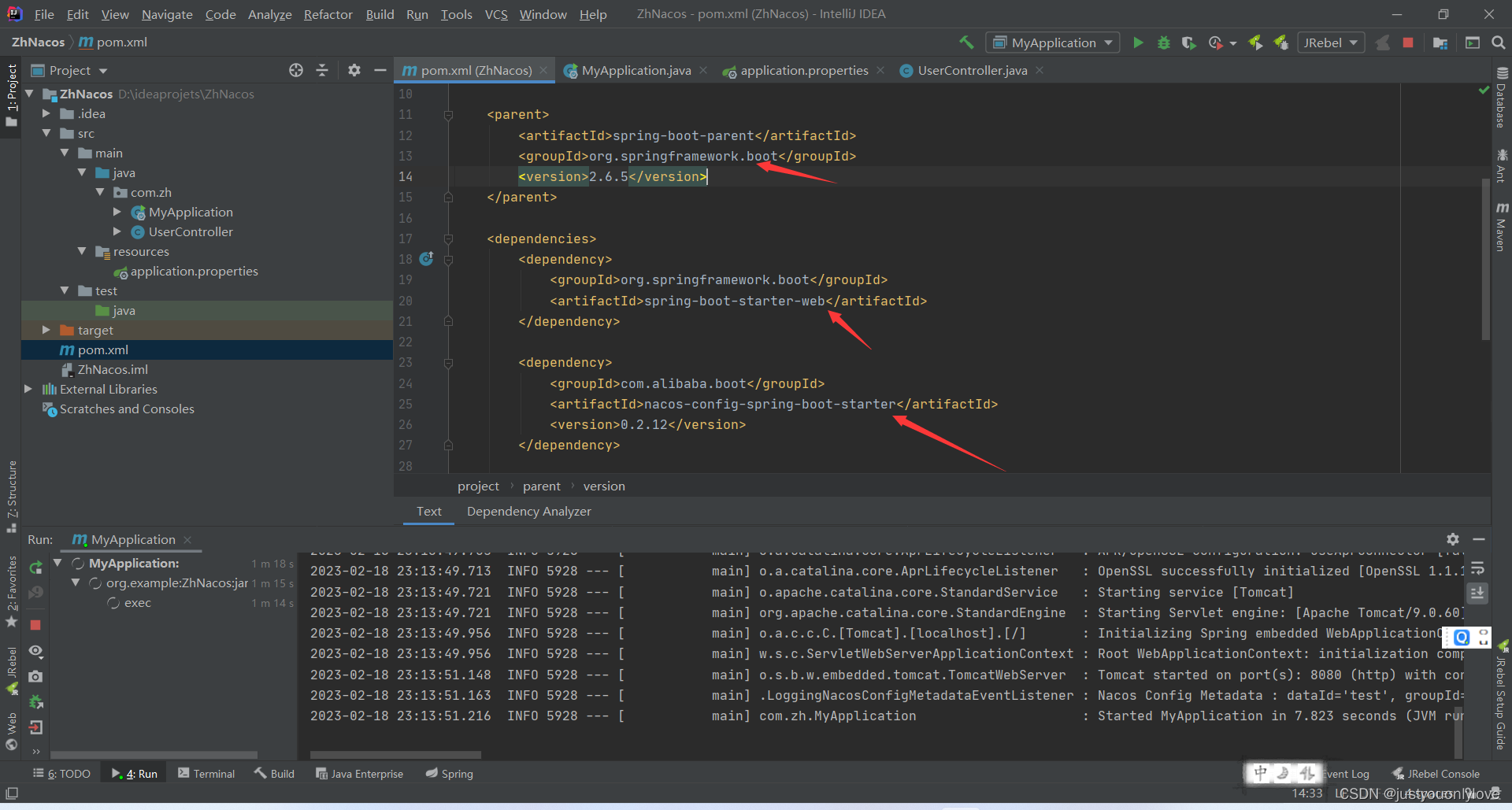Switch to application.properties tab
The height and width of the screenshot is (810, 1512).
tap(804, 70)
